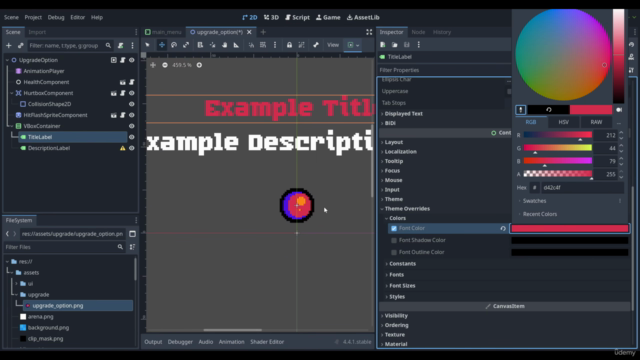This screenshot has height=360, width=640.
Task: Pick a color from screen eyedropper
Action: 521,110
